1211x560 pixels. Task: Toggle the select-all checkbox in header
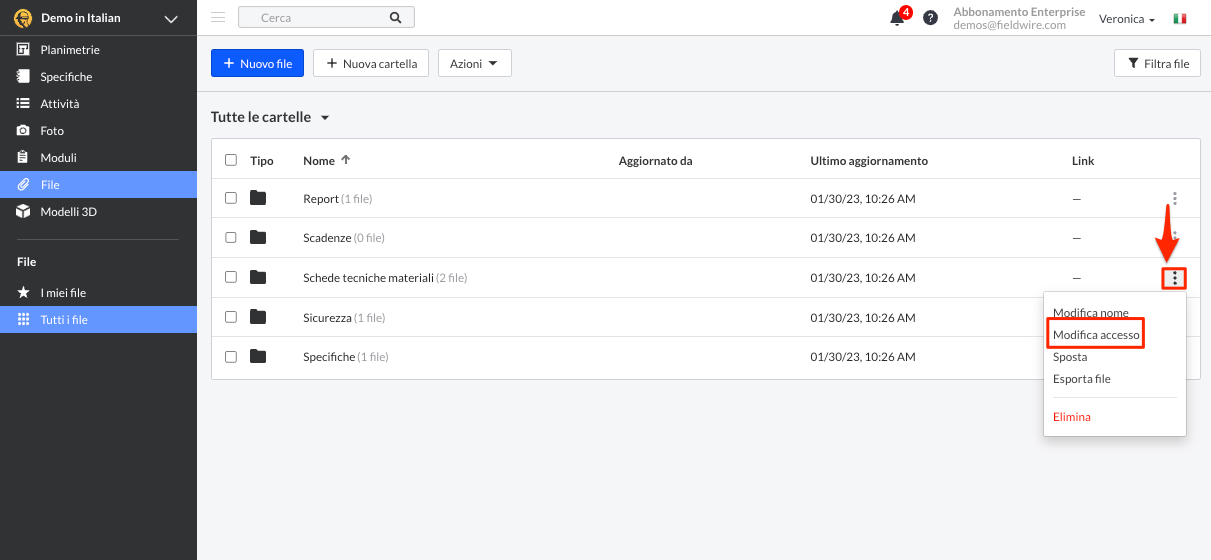coord(231,160)
